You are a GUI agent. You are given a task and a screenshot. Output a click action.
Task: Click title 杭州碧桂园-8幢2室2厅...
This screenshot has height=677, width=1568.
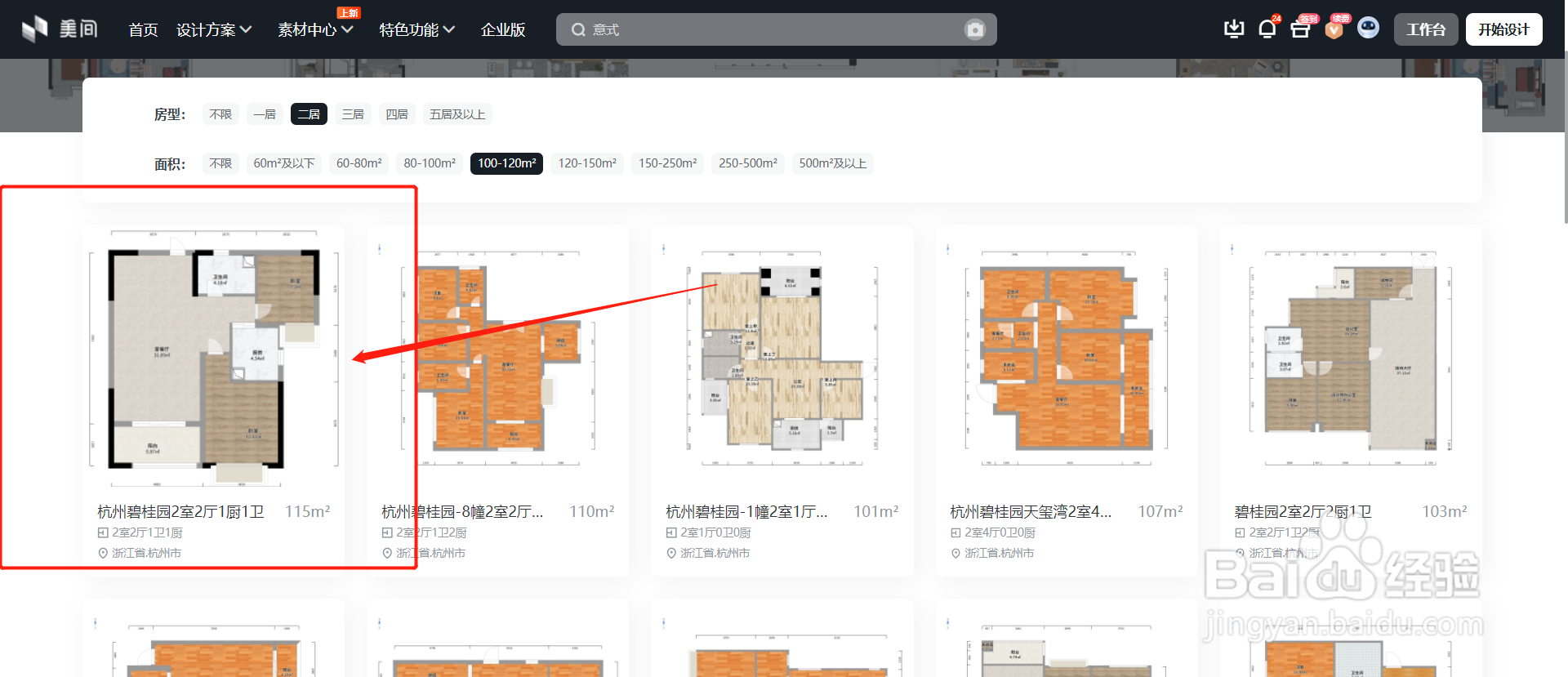pyautogui.click(x=462, y=512)
